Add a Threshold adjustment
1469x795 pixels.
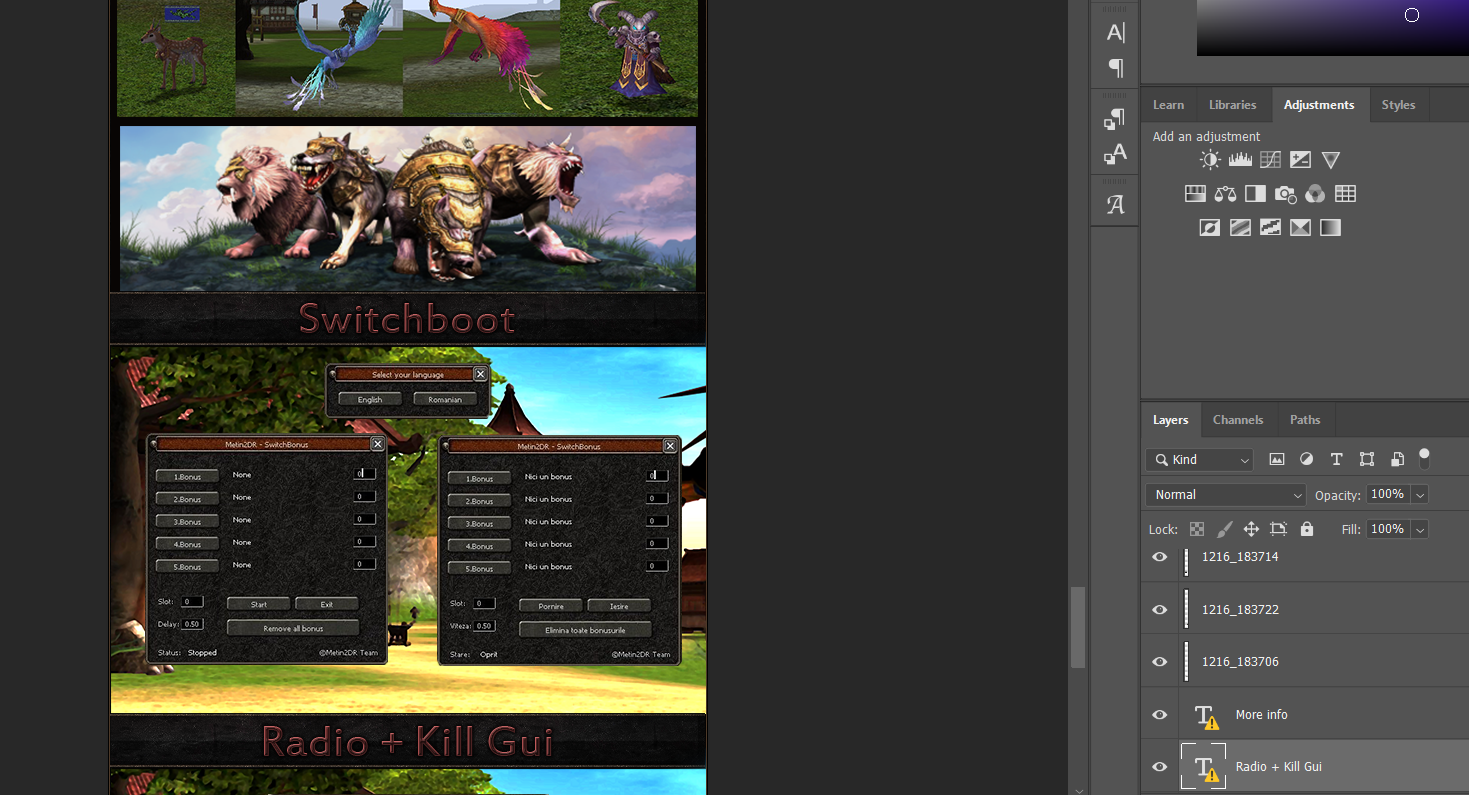tap(1270, 228)
